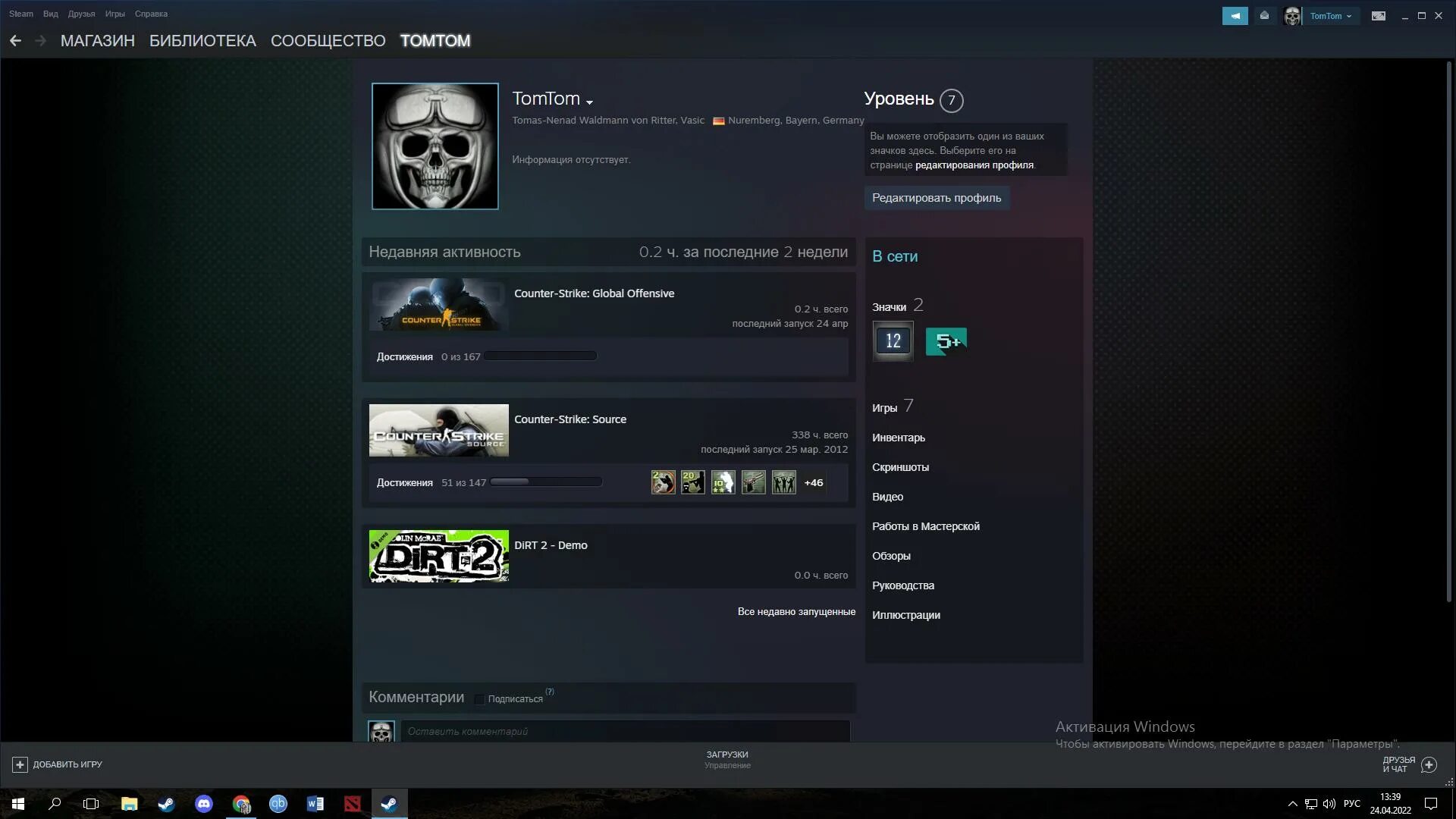Viewport: 1456px width, 819px height.
Task: Open Friends and Chat plus icon
Action: (x=1429, y=764)
